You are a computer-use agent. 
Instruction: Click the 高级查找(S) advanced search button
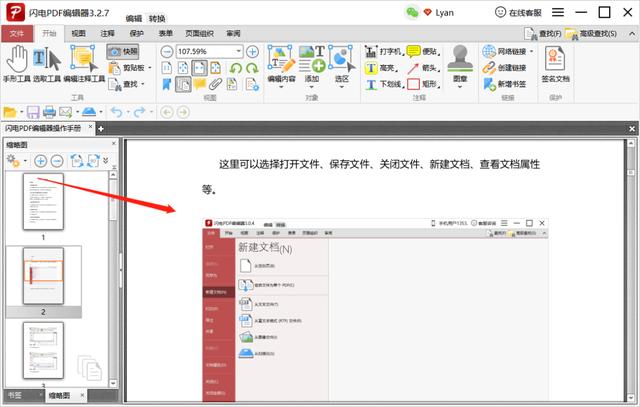pos(591,34)
